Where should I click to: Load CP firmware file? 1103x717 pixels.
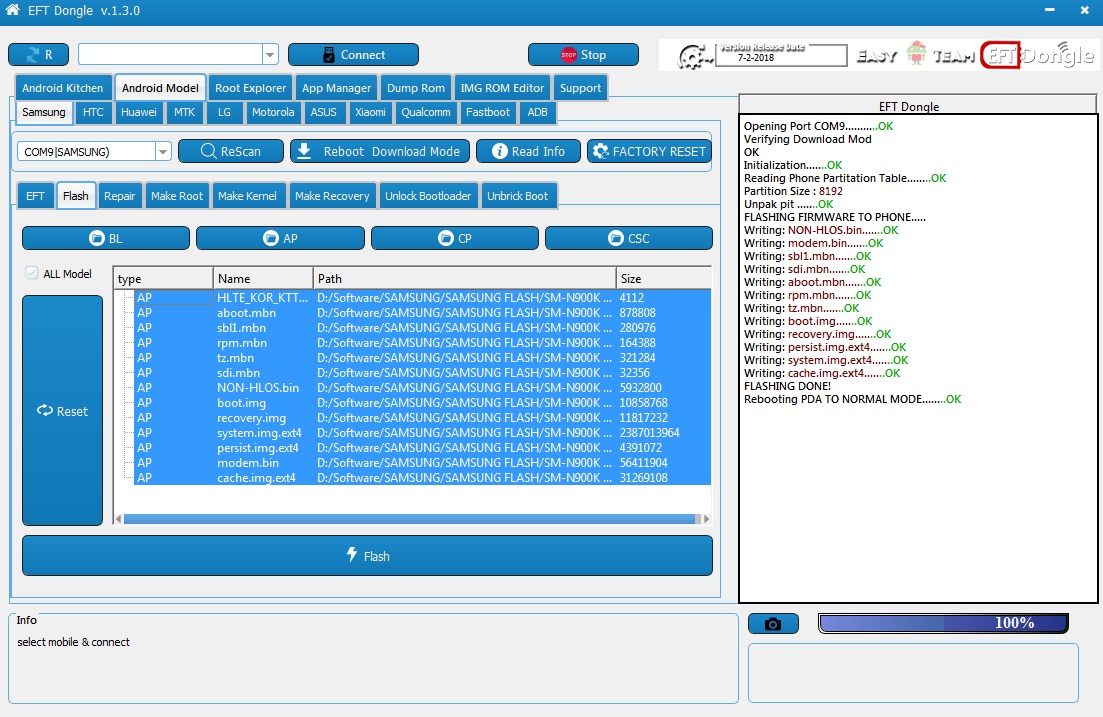coord(454,239)
